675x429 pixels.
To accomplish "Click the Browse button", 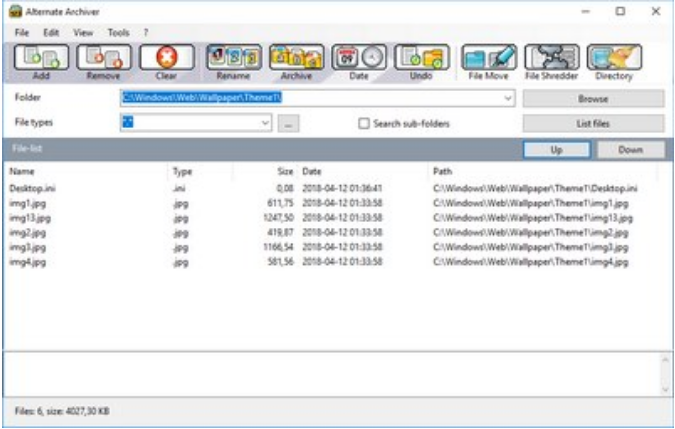I will 593,99.
